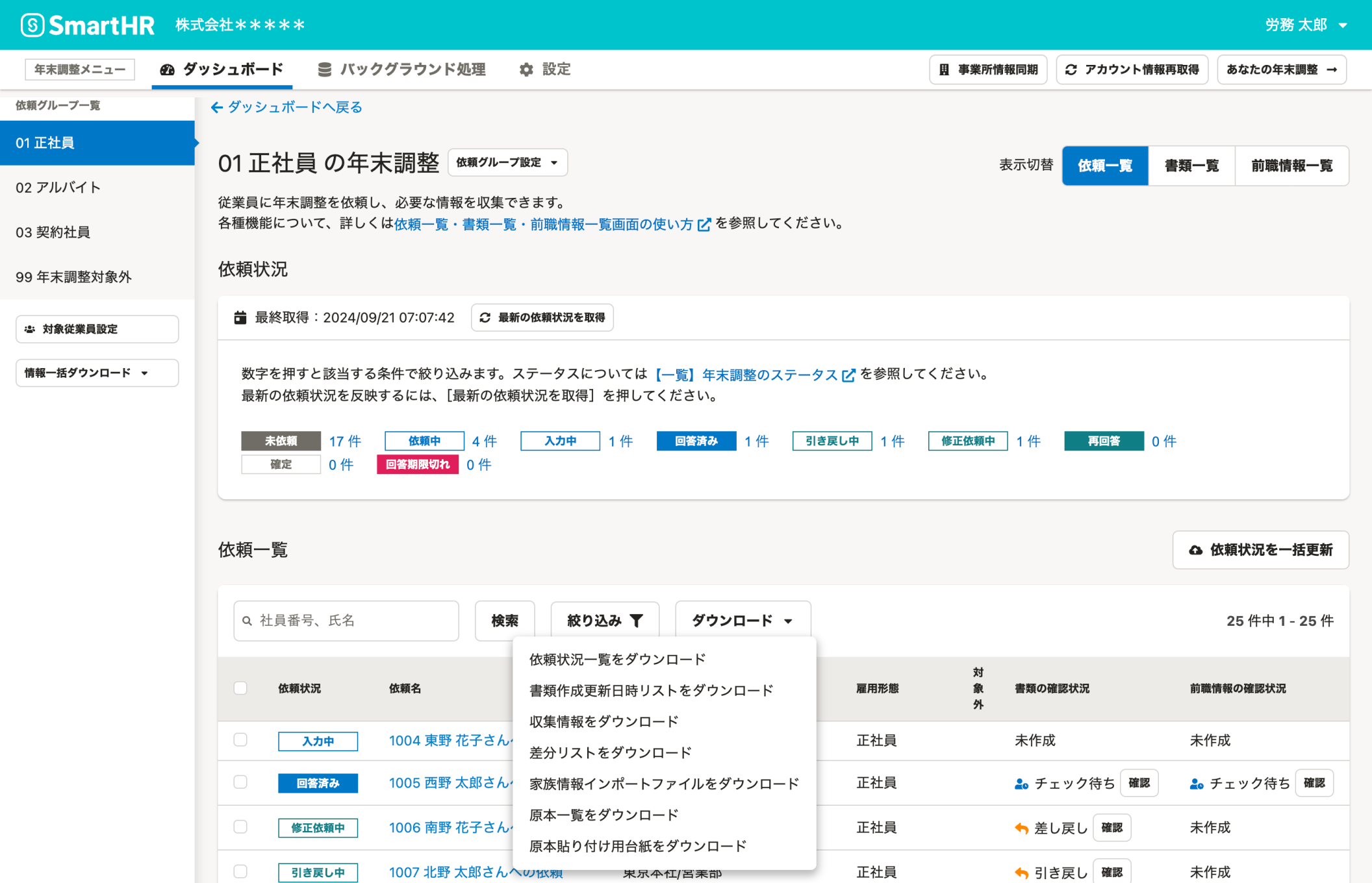Expand the 依頼グループ設定 dropdown

pyautogui.click(x=507, y=162)
